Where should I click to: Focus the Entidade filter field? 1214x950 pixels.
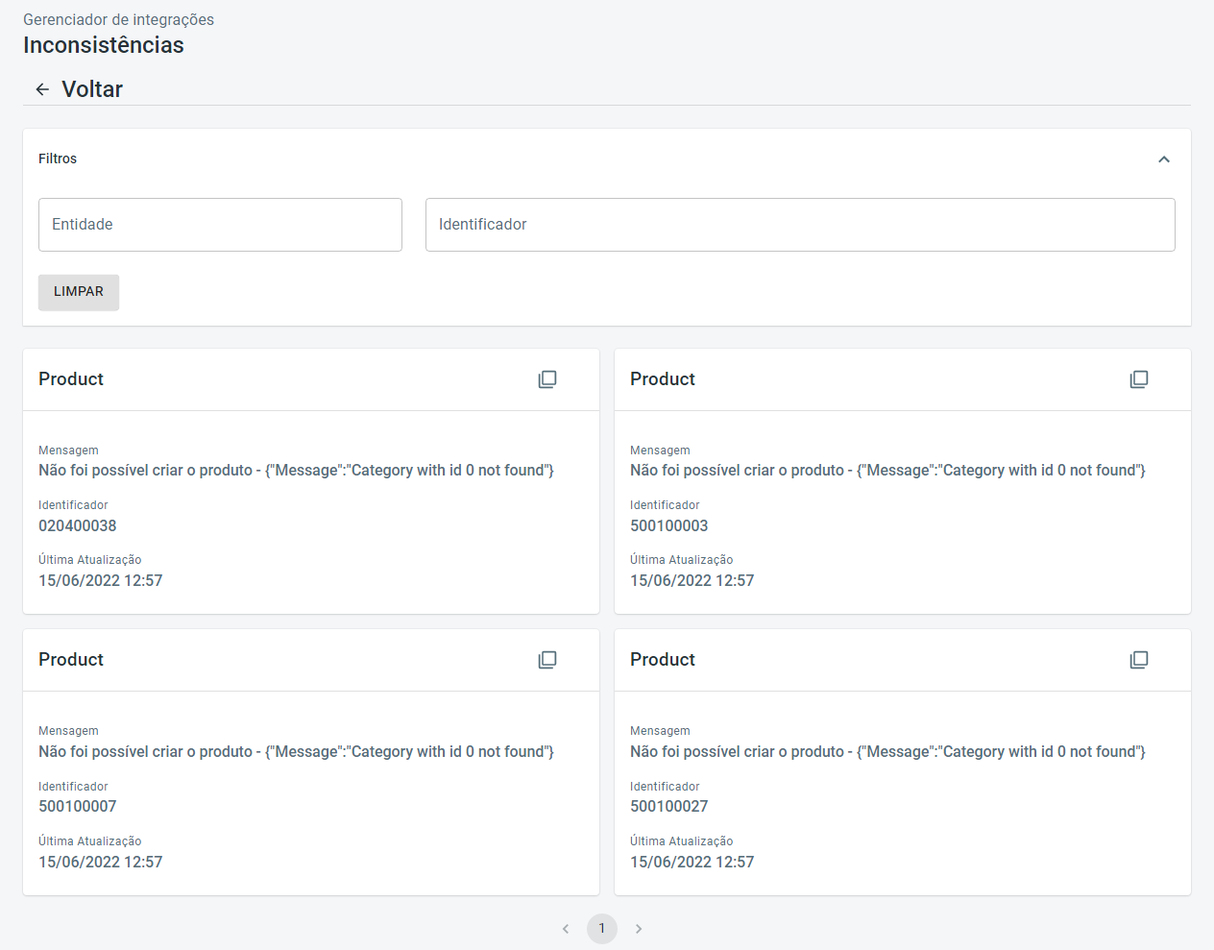pos(220,225)
